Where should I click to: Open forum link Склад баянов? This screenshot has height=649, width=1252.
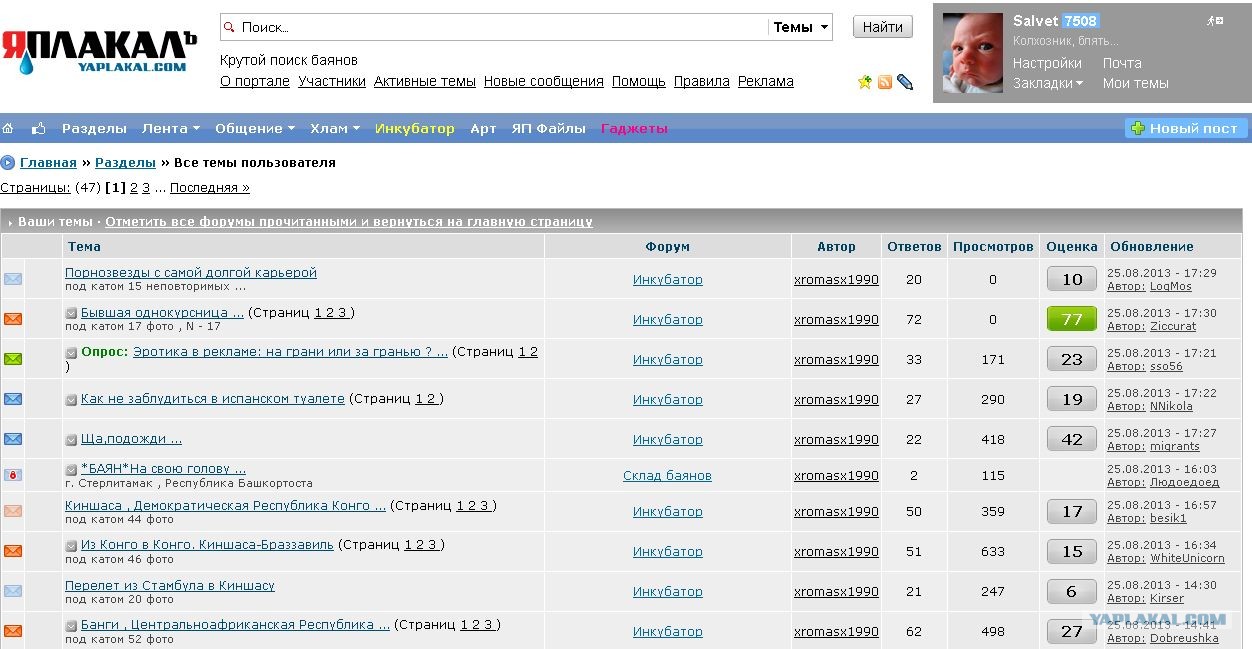coord(667,475)
